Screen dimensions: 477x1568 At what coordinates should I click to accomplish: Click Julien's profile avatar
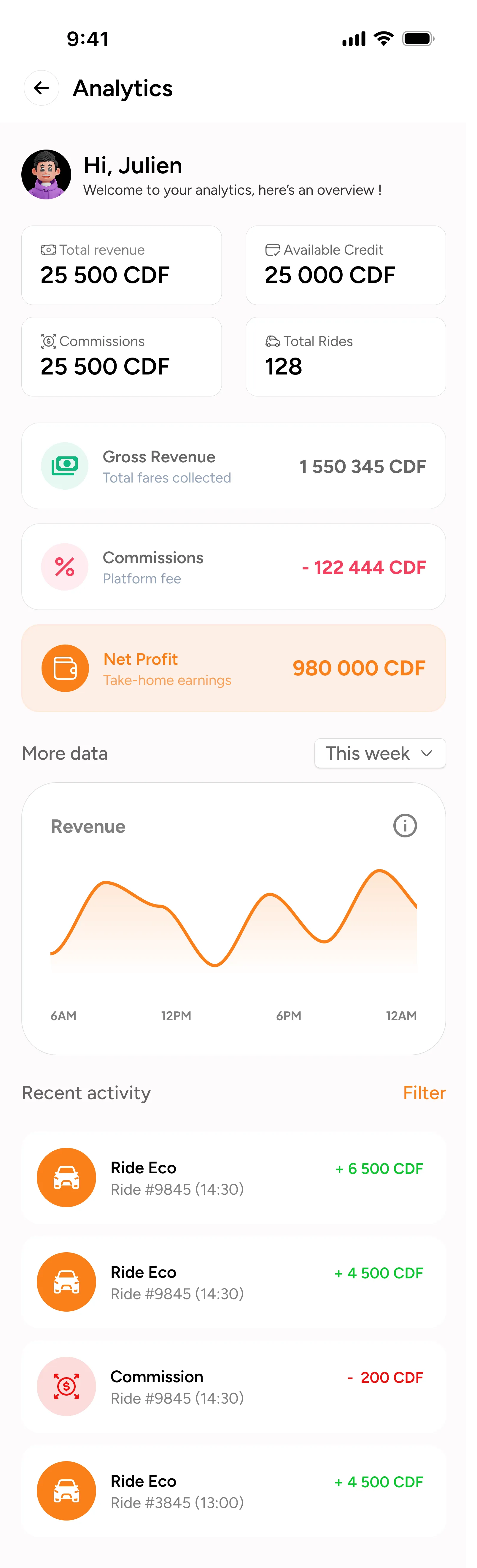point(47,174)
